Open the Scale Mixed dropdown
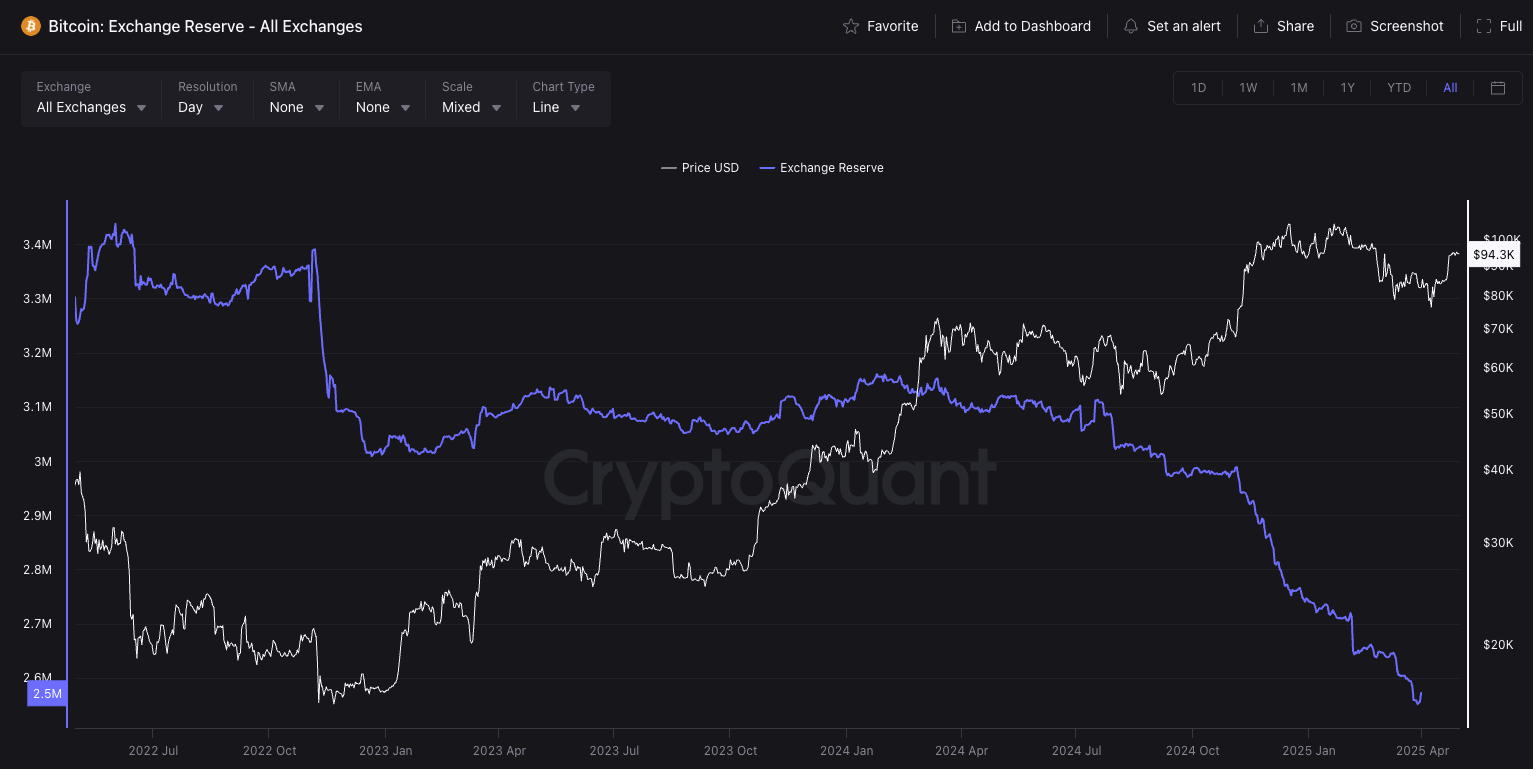The height and width of the screenshot is (769, 1533). click(472, 107)
